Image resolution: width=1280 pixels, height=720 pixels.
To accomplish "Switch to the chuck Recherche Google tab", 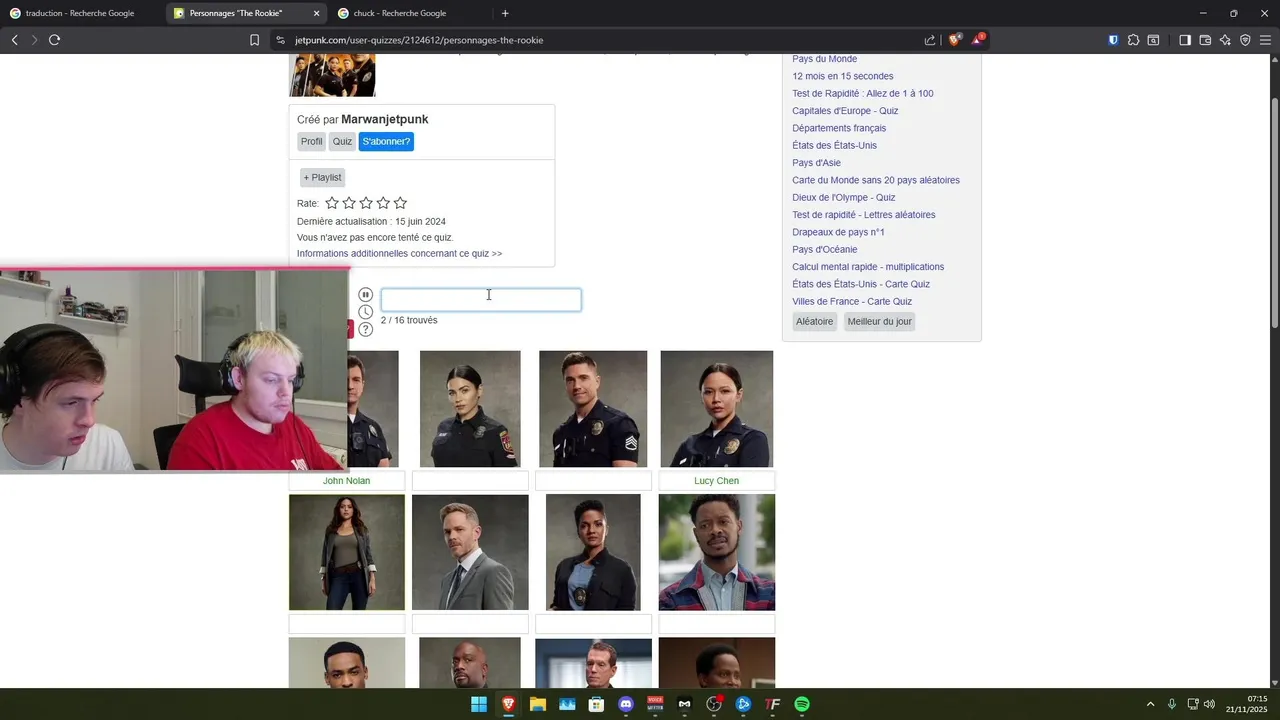I will pyautogui.click(x=410, y=13).
